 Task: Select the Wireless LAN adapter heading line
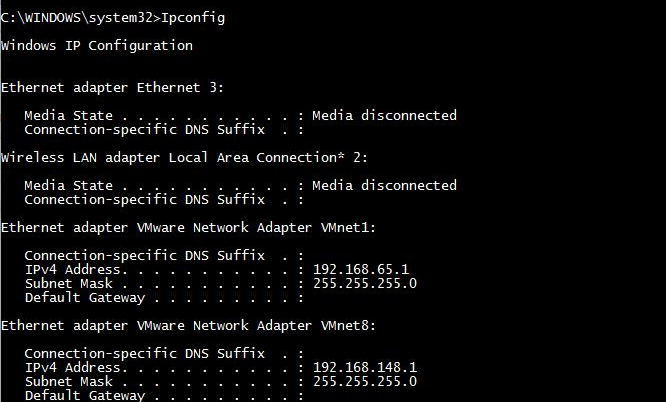tap(184, 158)
